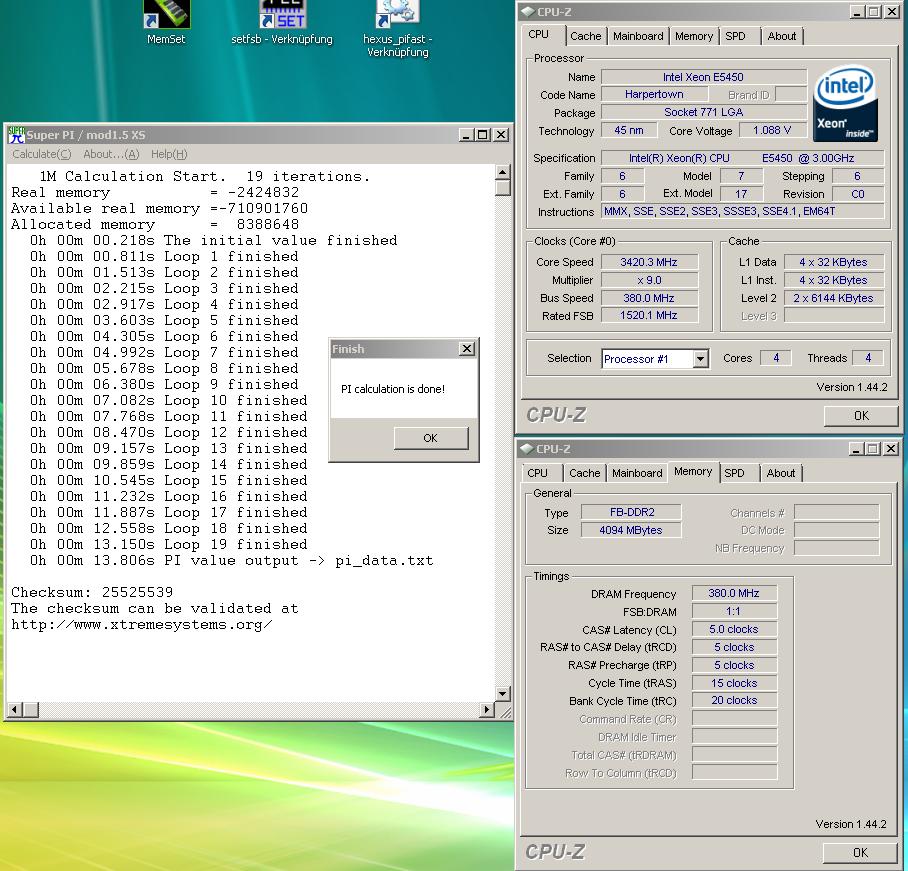The width and height of the screenshot is (908, 871).
Task: Click the Intel Xeon inside logo
Action: click(x=845, y=103)
